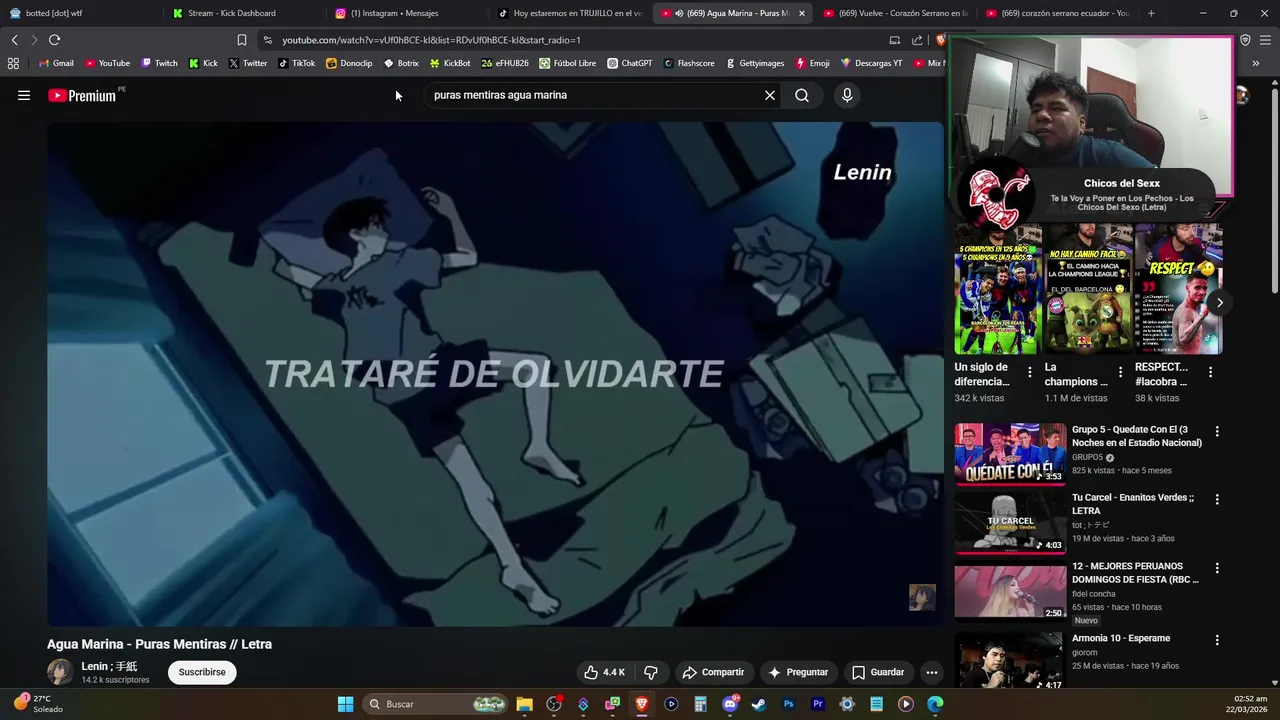
Task: Open options for 'Armonia 10 - Esperame' video
Action: 1217,640
